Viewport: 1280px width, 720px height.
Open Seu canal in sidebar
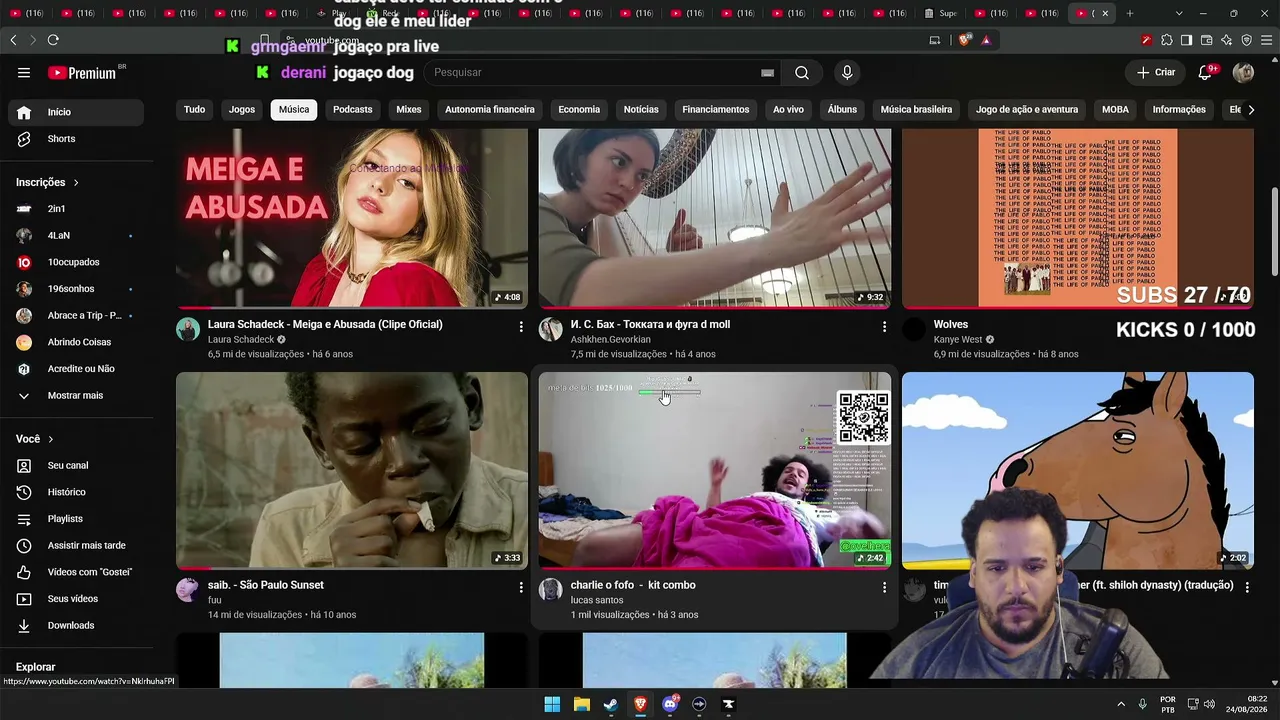pyautogui.click(x=76, y=465)
